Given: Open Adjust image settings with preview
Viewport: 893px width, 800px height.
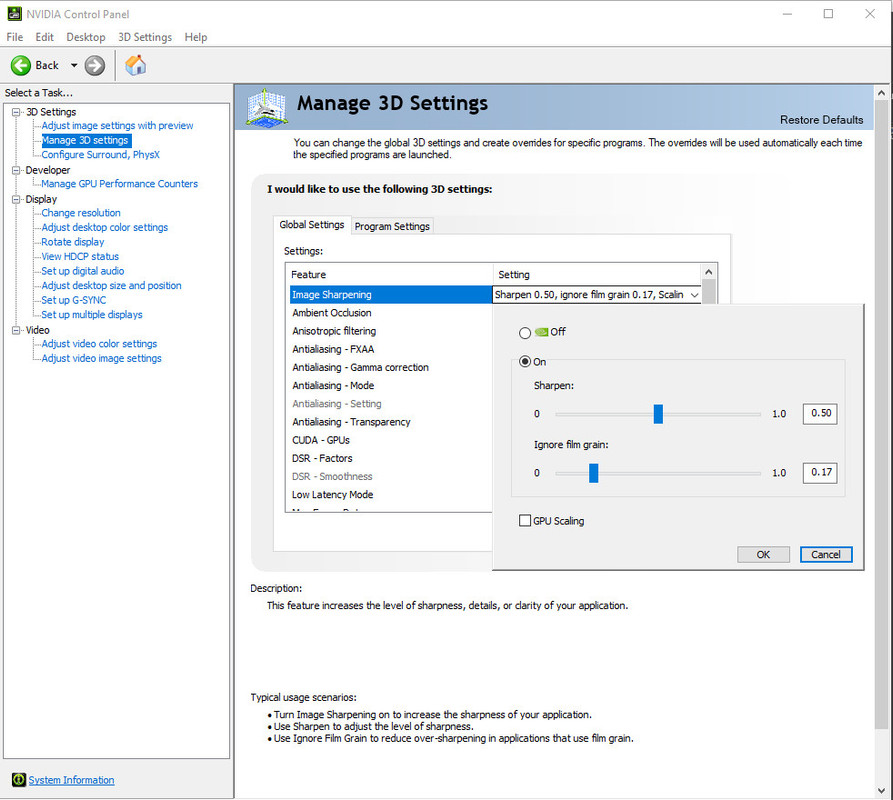Looking at the screenshot, I should pos(117,125).
